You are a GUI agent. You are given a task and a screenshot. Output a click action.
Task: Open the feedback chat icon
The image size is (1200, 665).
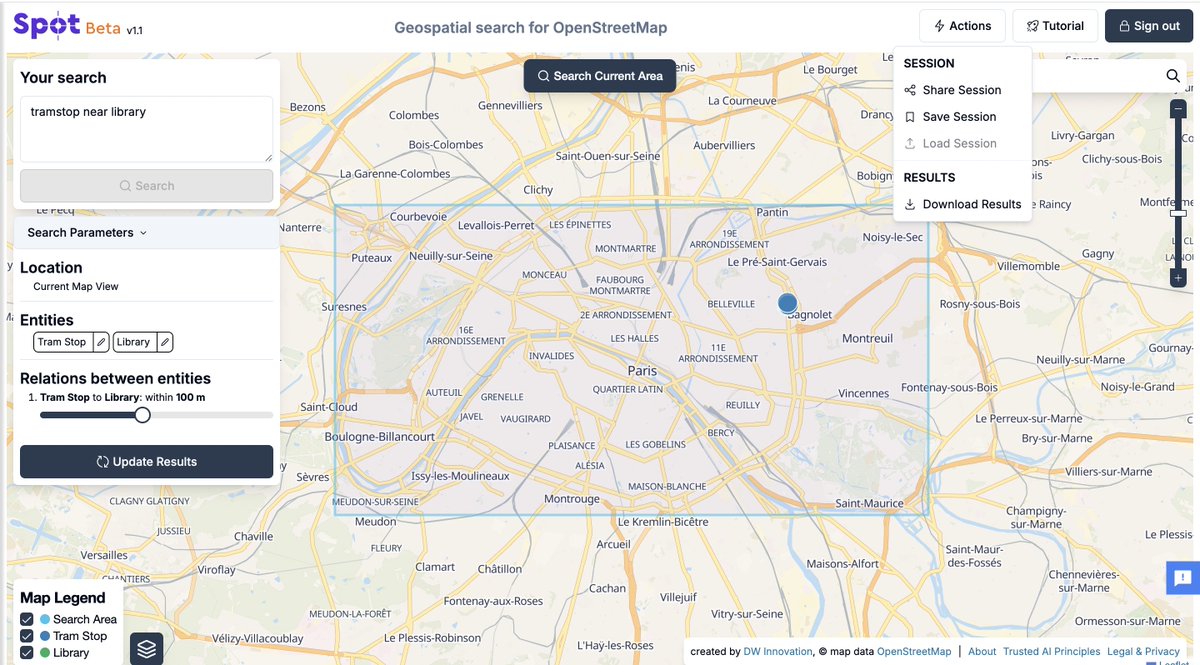[x=1183, y=577]
